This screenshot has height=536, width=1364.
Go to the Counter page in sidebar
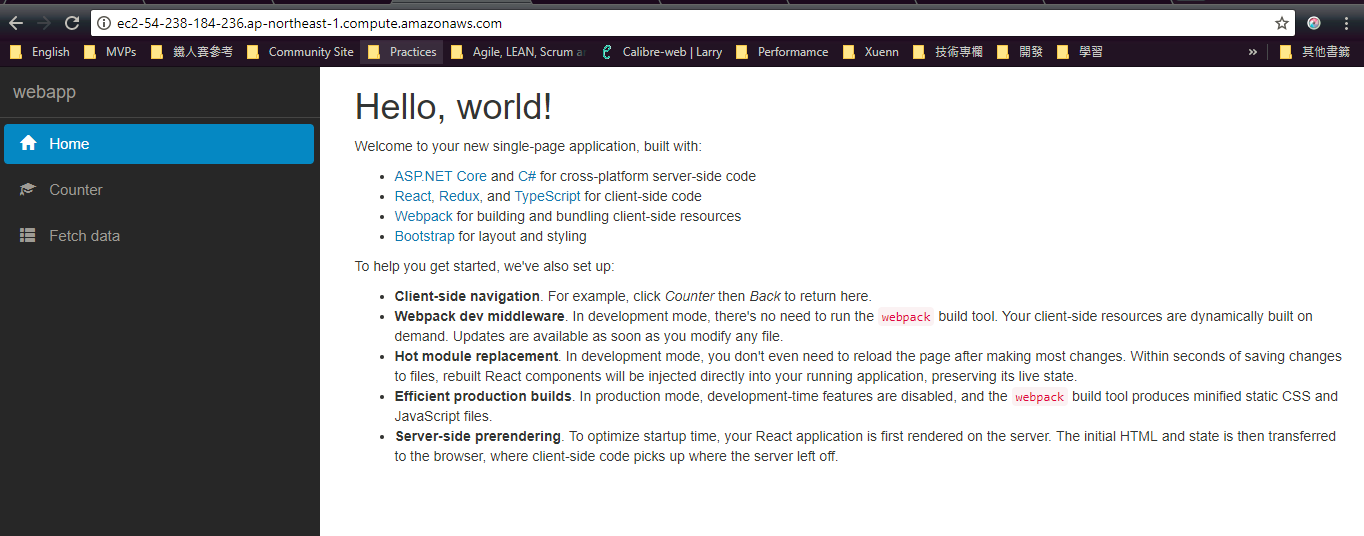(76, 190)
